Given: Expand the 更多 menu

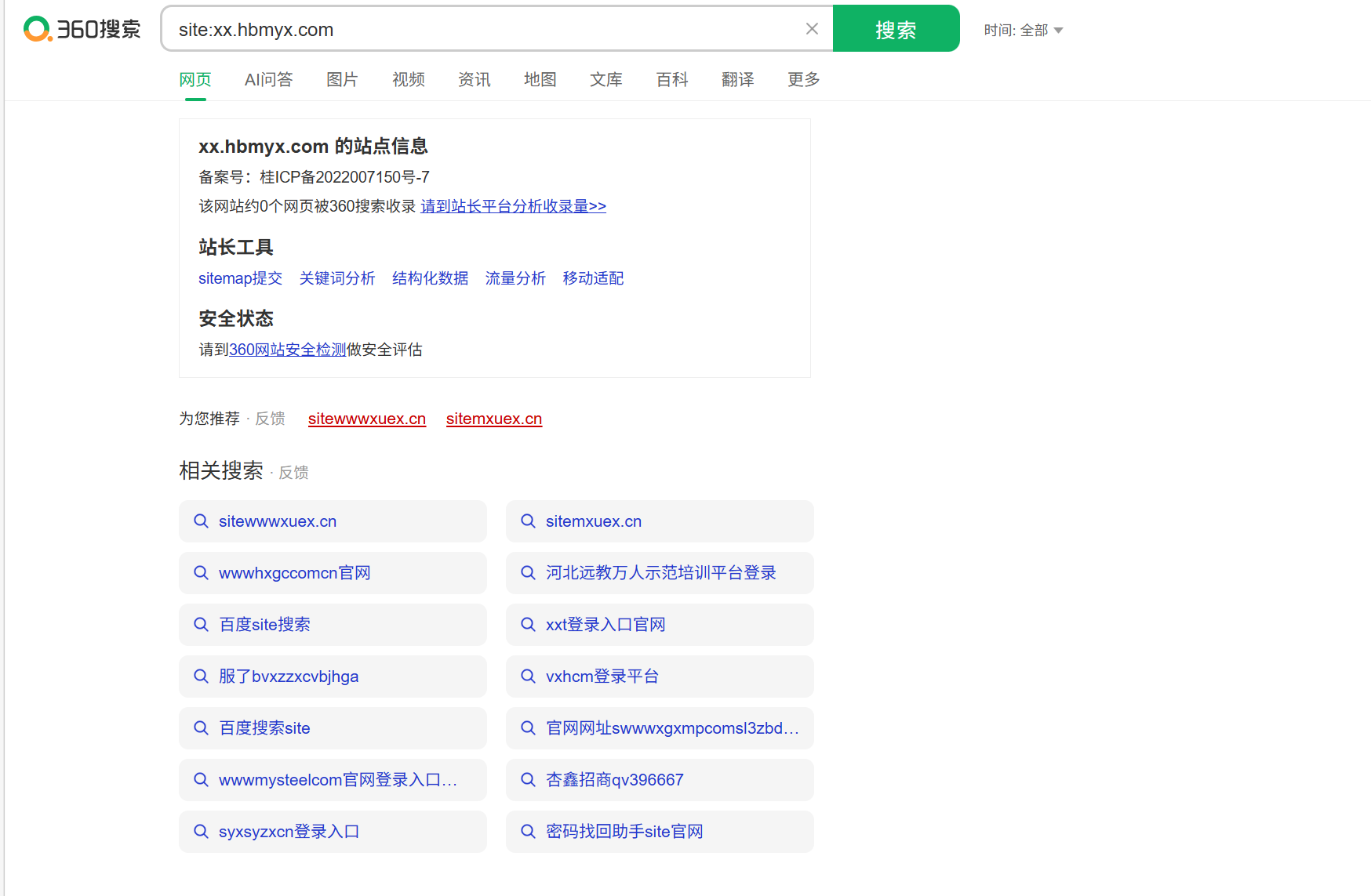Looking at the screenshot, I should [x=803, y=79].
